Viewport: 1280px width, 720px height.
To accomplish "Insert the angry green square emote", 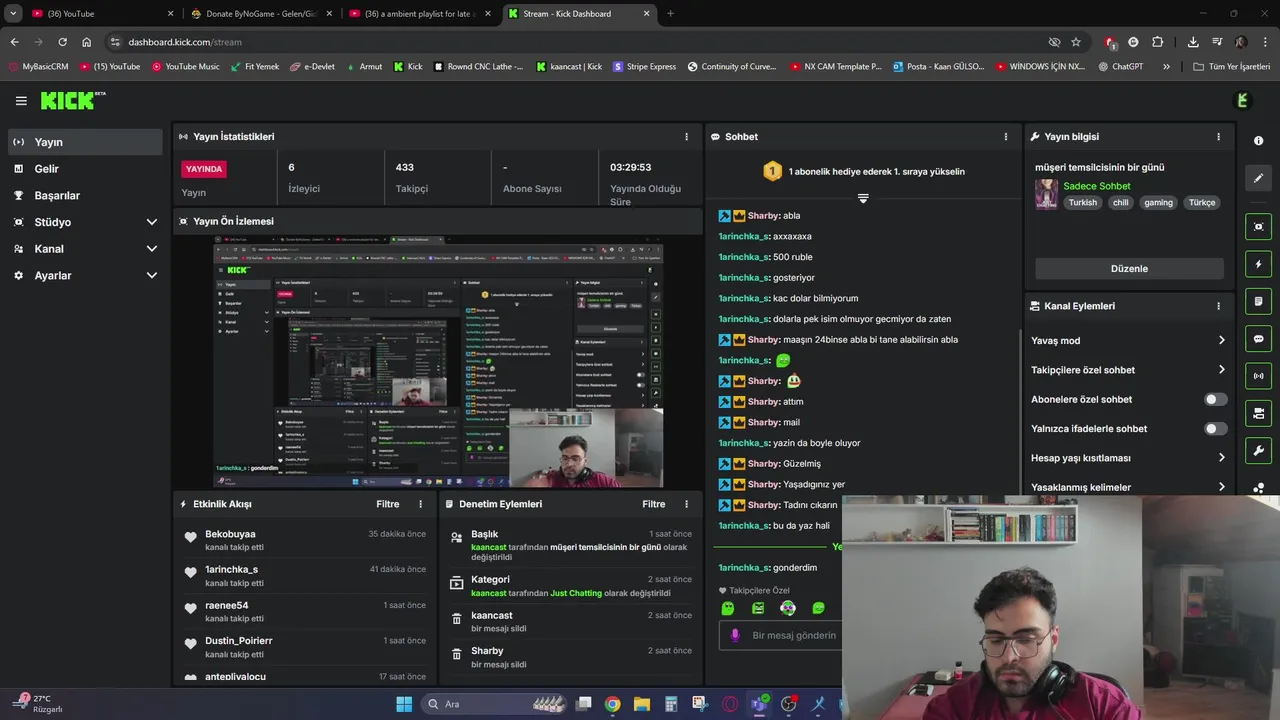I will pyautogui.click(x=758, y=608).
